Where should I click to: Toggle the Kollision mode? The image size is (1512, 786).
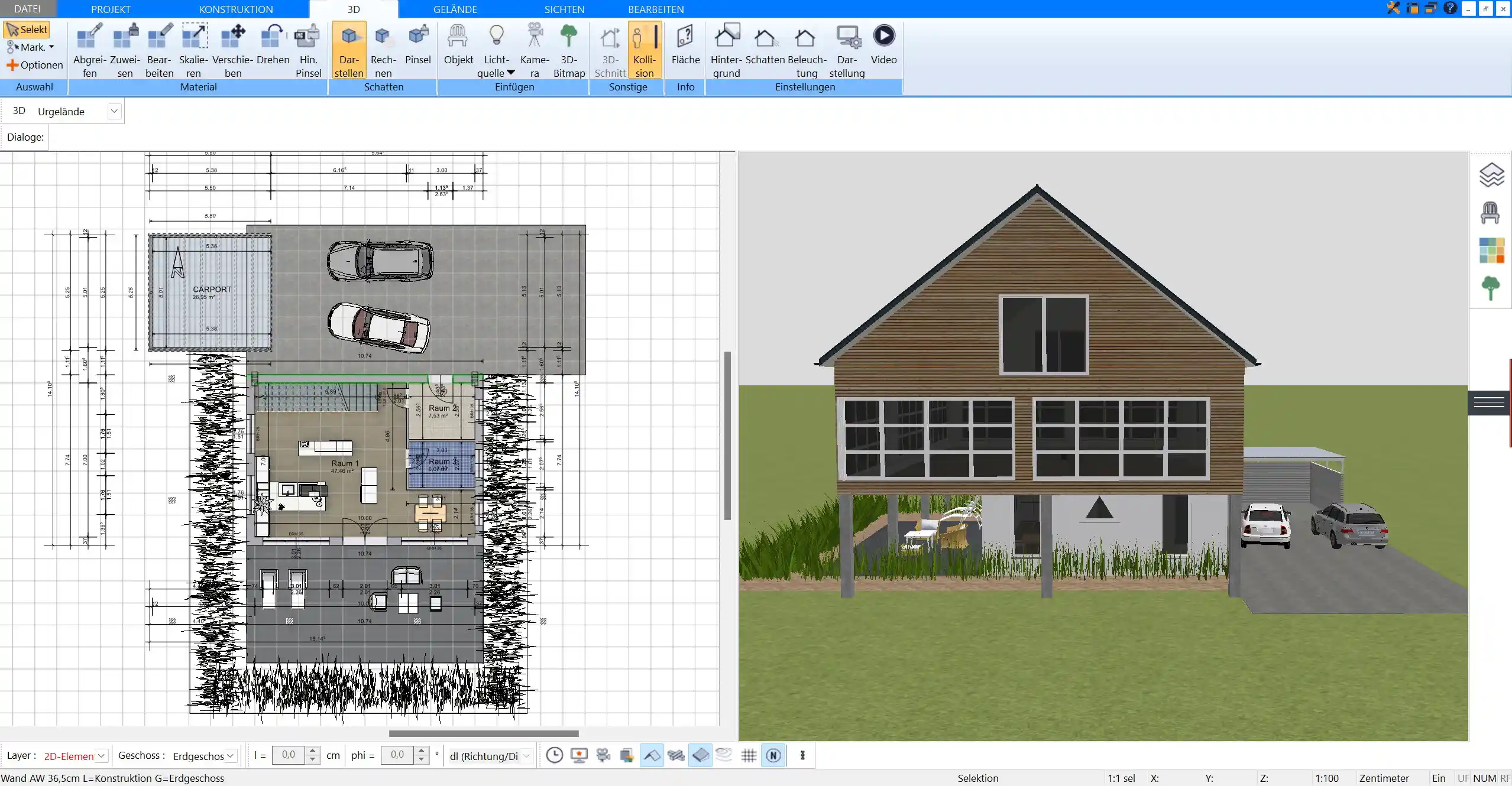pos(645,51)
